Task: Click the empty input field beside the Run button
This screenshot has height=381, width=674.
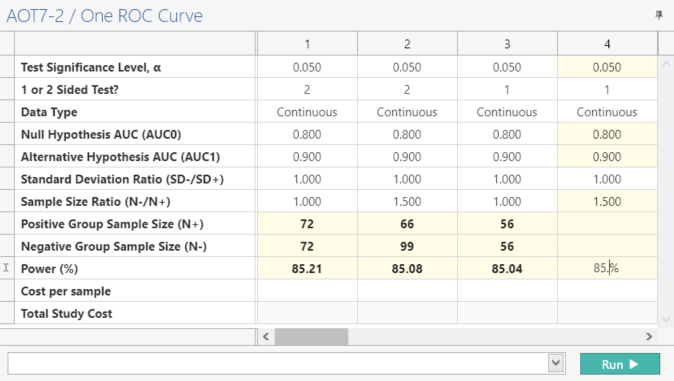Action: coord(278,364)
